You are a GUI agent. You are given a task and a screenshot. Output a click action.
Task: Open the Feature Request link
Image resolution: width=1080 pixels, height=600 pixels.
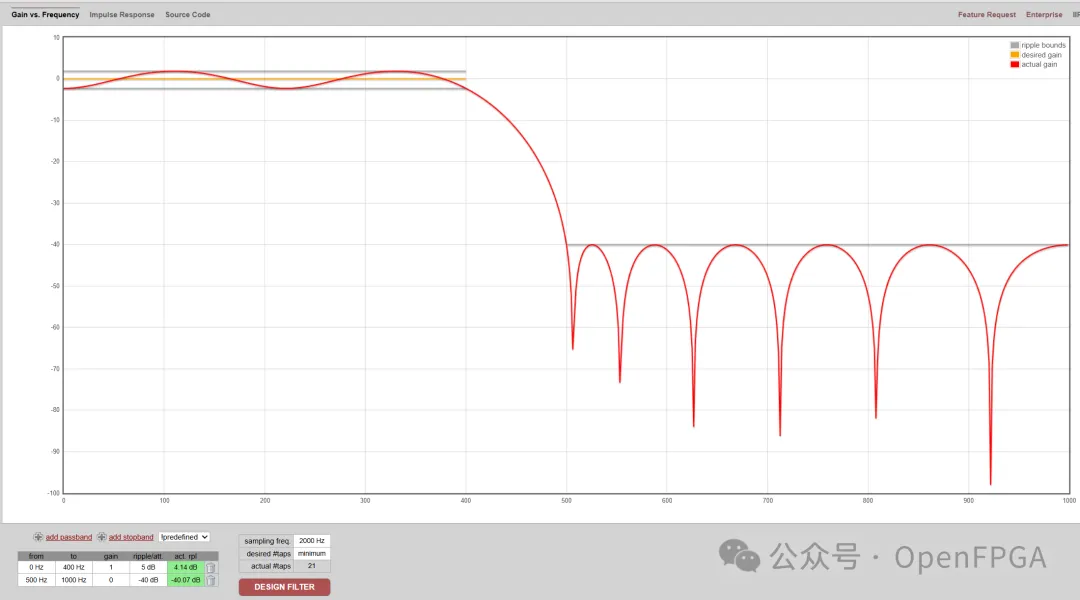[986, 15]
